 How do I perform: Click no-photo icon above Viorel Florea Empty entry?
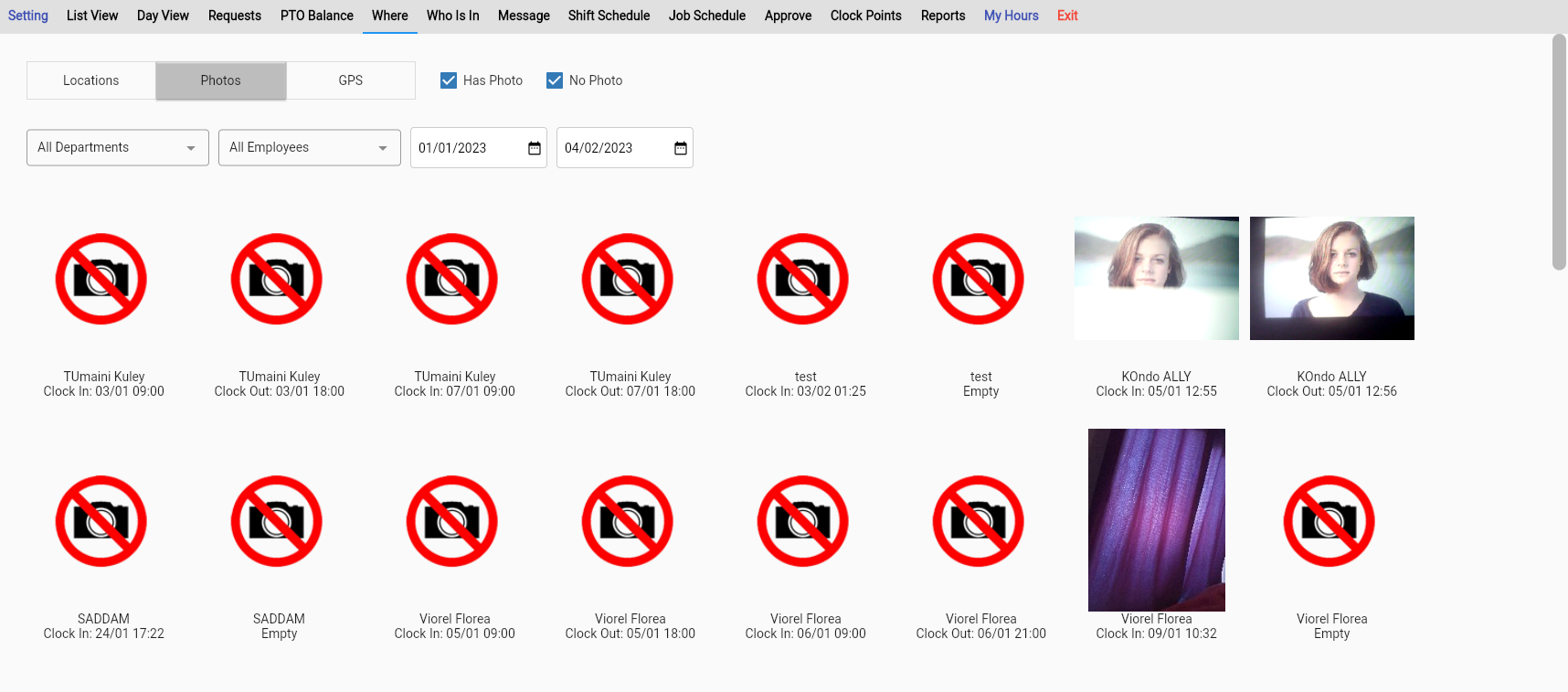click(x=1330, y=521)
